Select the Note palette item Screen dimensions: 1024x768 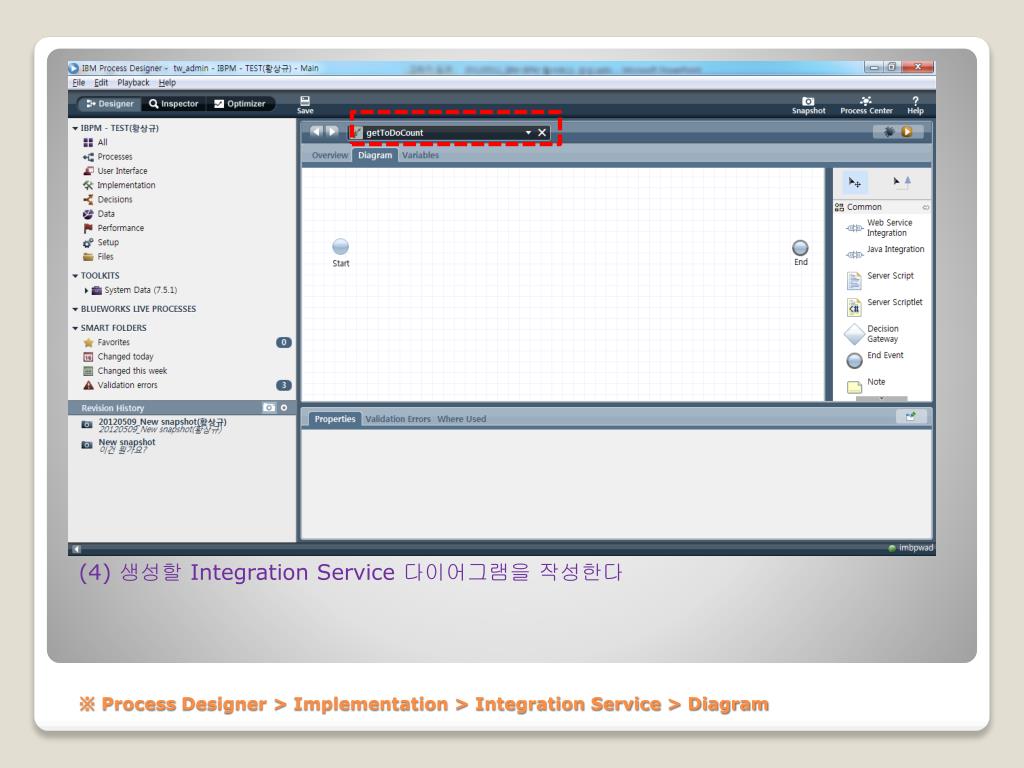[866, 385]
